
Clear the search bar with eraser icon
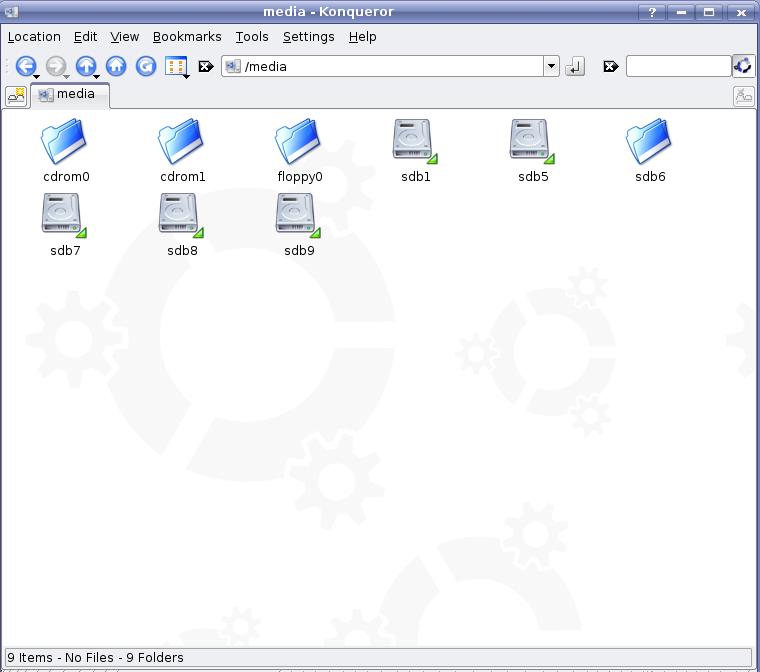[611, 66]
